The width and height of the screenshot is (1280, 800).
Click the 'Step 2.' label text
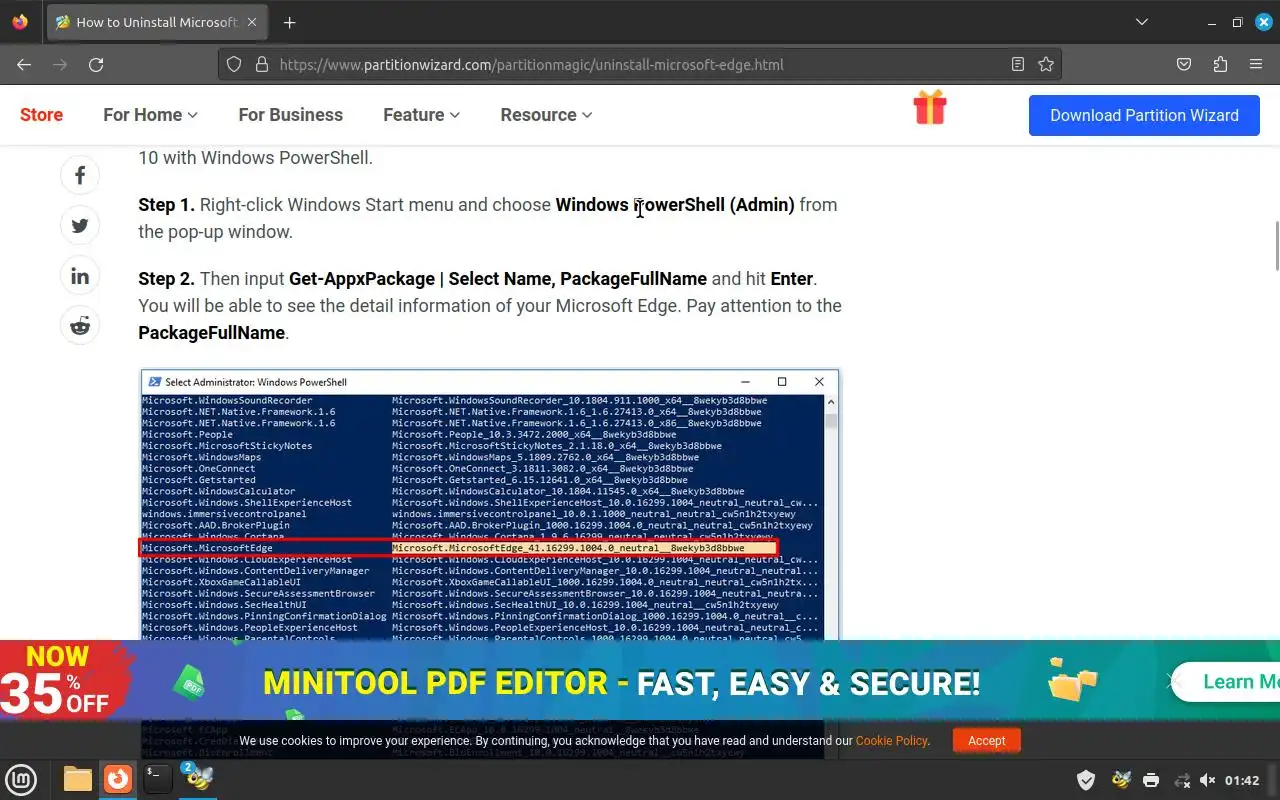coord(166,279)
